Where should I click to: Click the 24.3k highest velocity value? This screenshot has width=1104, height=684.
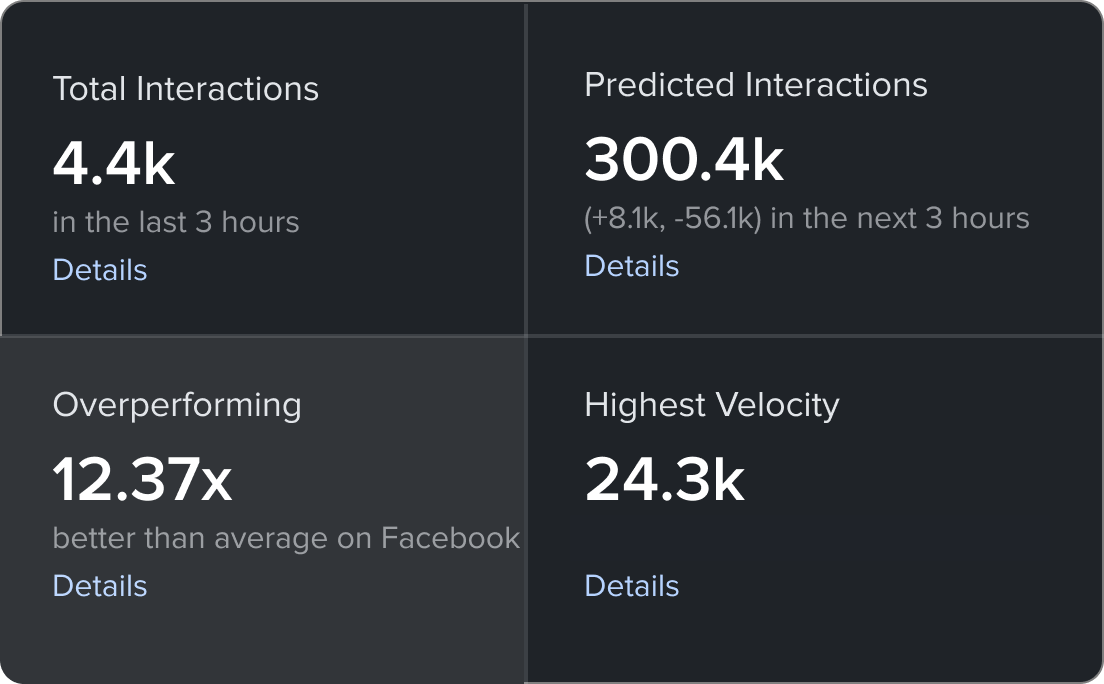[664, 480]
